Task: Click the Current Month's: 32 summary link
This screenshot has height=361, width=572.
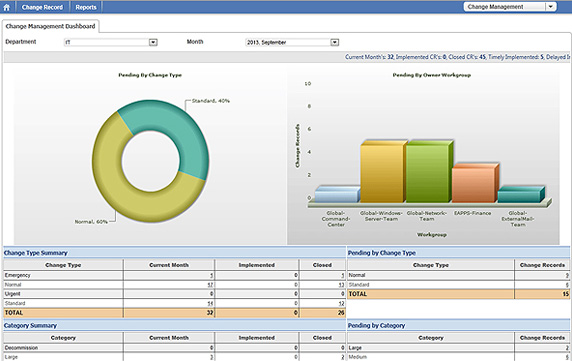Action: click(x=370, y=57)
